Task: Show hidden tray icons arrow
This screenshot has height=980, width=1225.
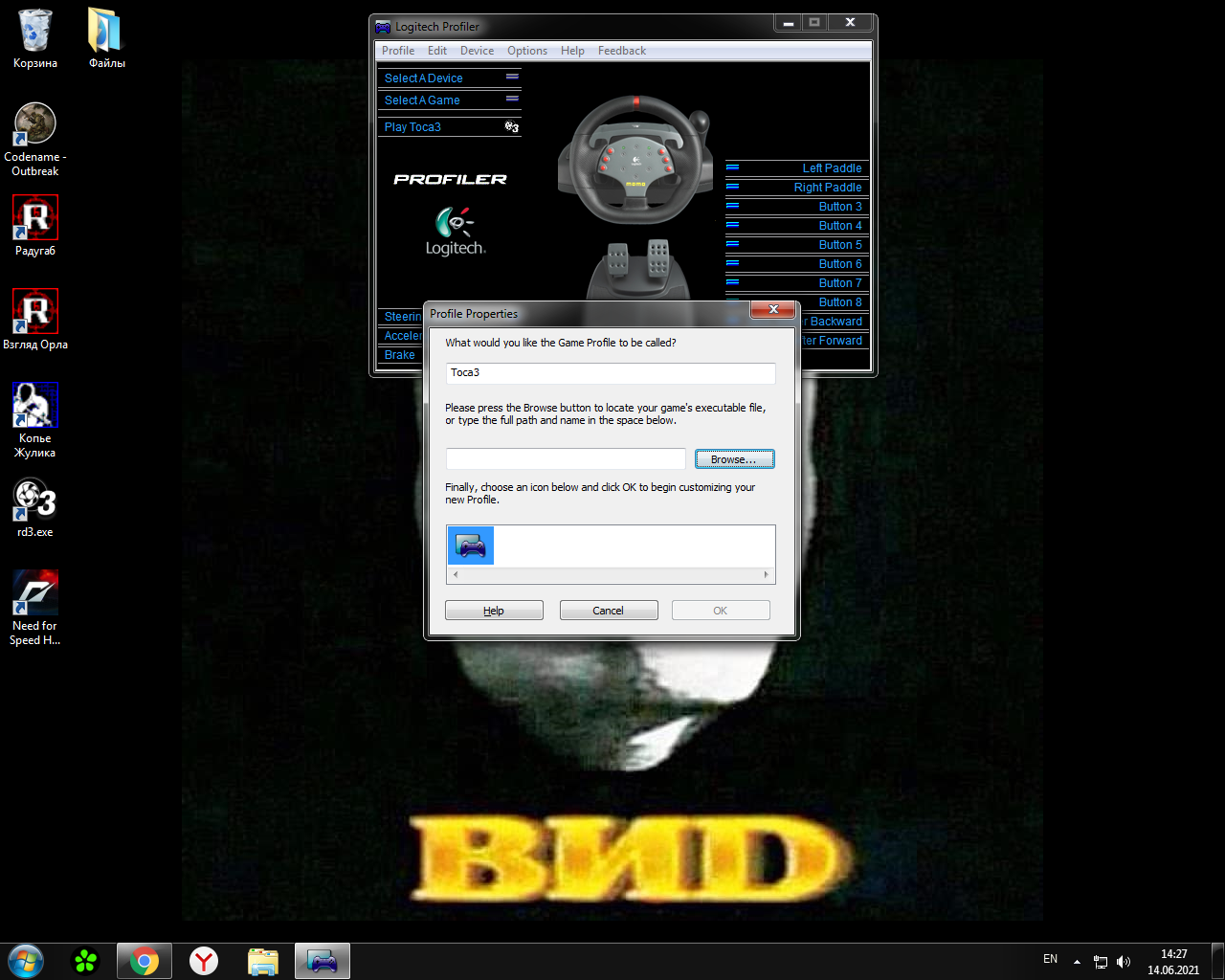Action: (1077, 962)
